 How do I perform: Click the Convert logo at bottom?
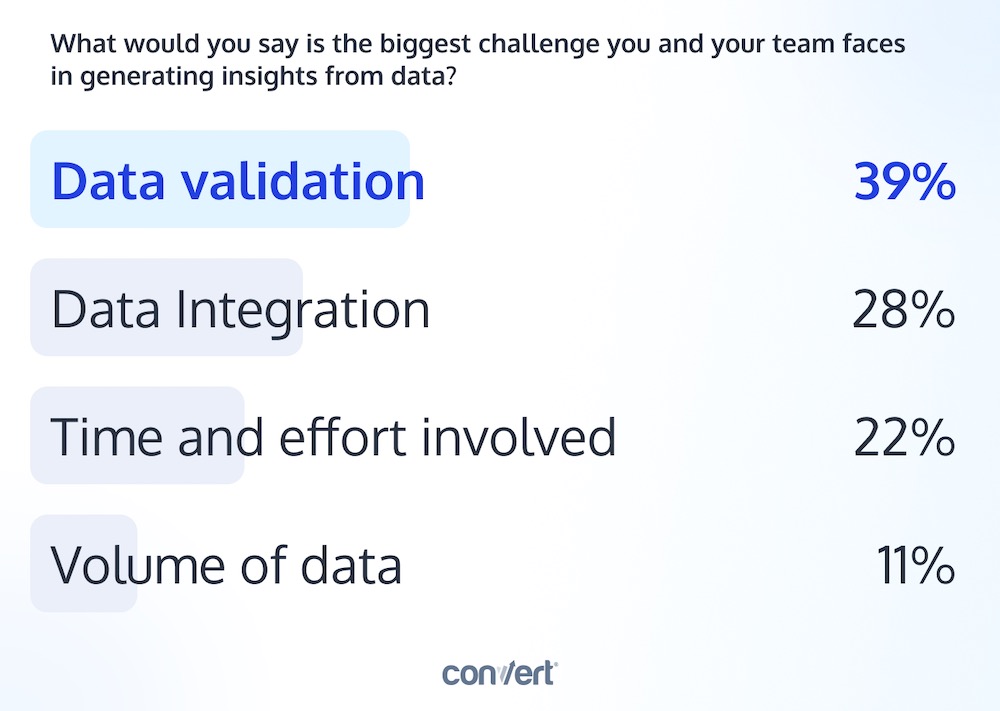[500, 673]
